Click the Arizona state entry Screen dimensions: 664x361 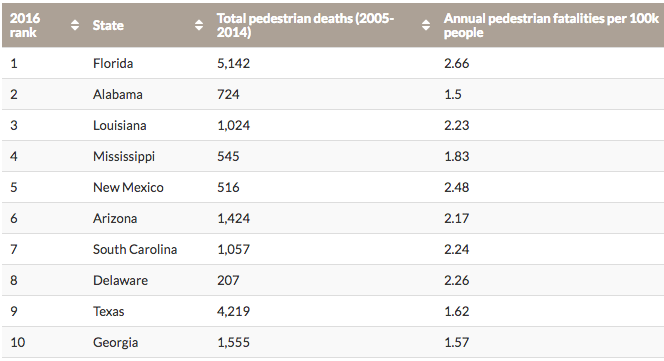click(x=115, y=219)
